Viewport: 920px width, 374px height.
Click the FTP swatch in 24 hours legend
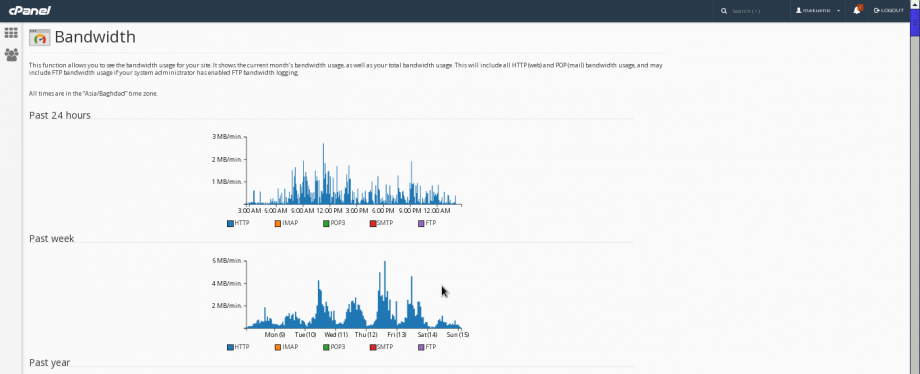421,223
